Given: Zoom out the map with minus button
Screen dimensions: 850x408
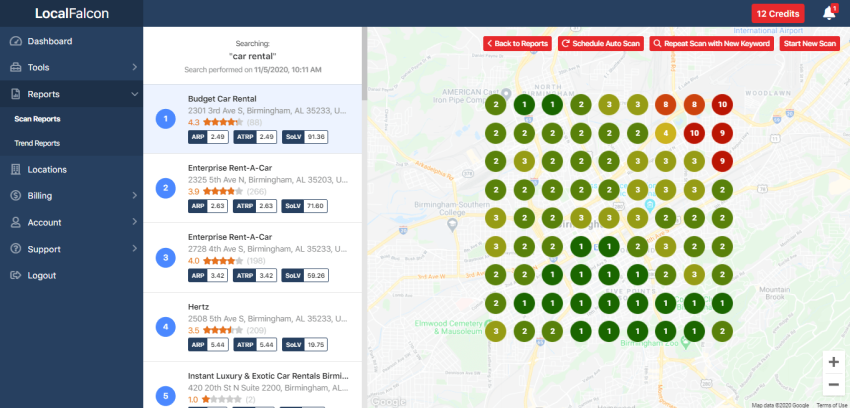Looking at the screenshot, I should tap(834, 385).
